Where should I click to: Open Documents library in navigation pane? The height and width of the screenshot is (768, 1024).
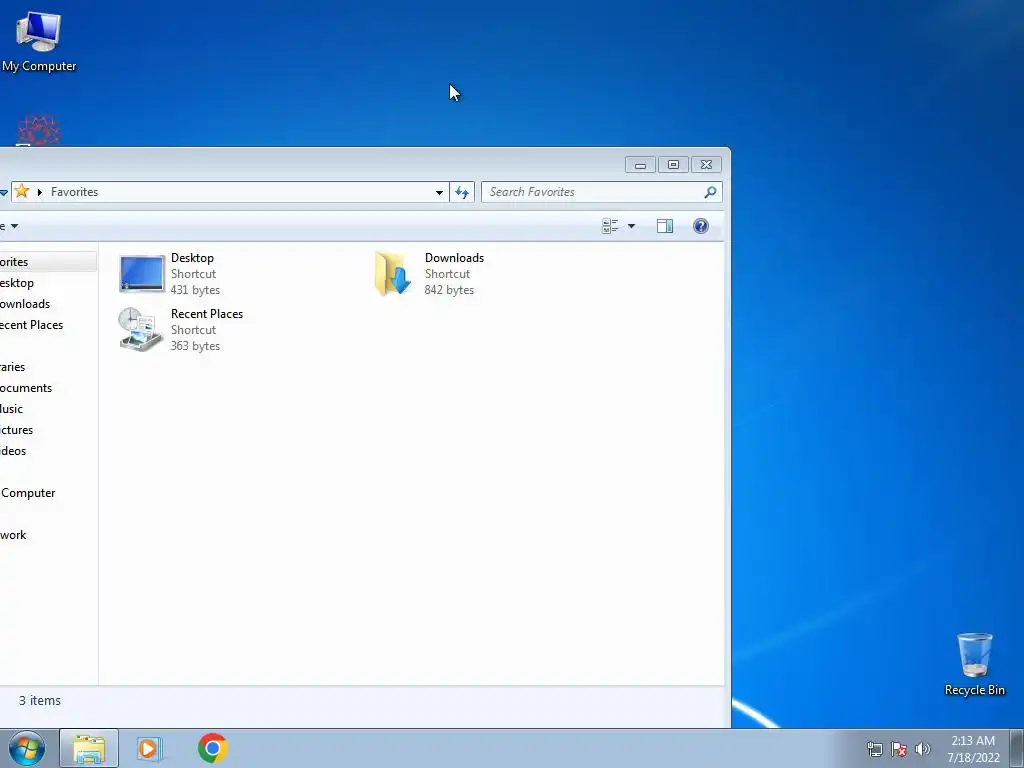coord(26,388)
